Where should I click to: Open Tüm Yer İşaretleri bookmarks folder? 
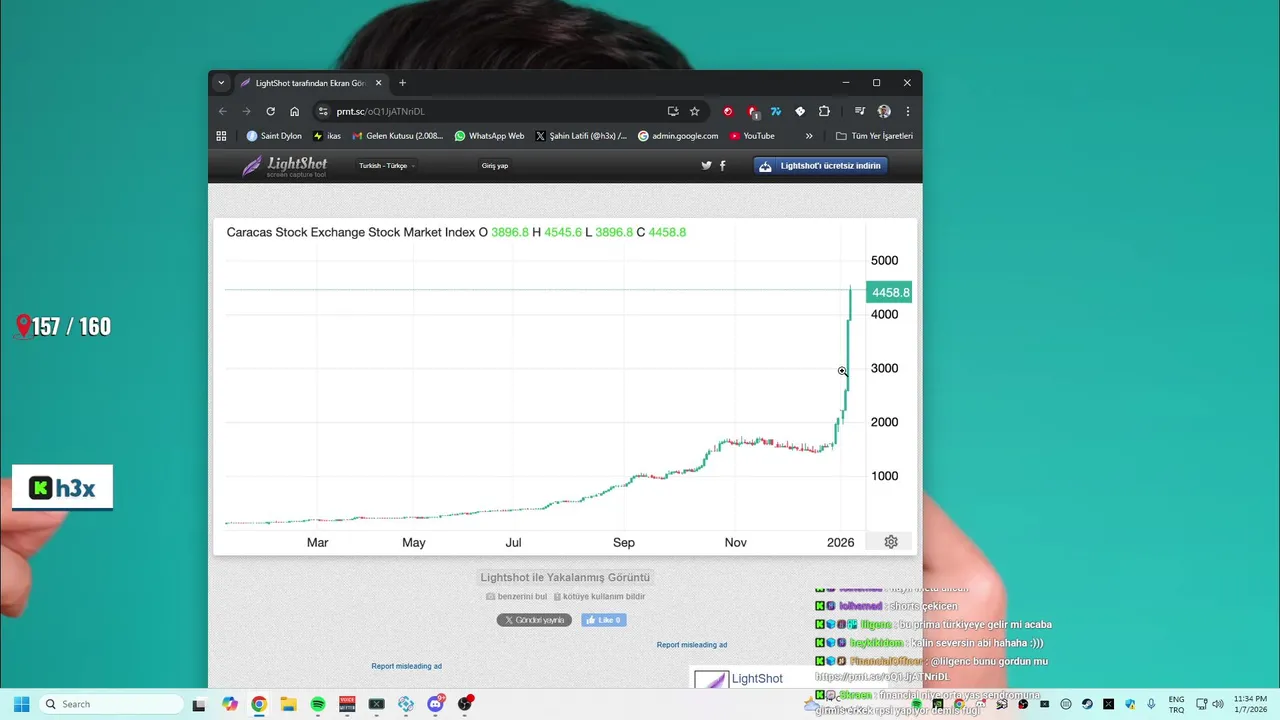(x=874, y=136)
